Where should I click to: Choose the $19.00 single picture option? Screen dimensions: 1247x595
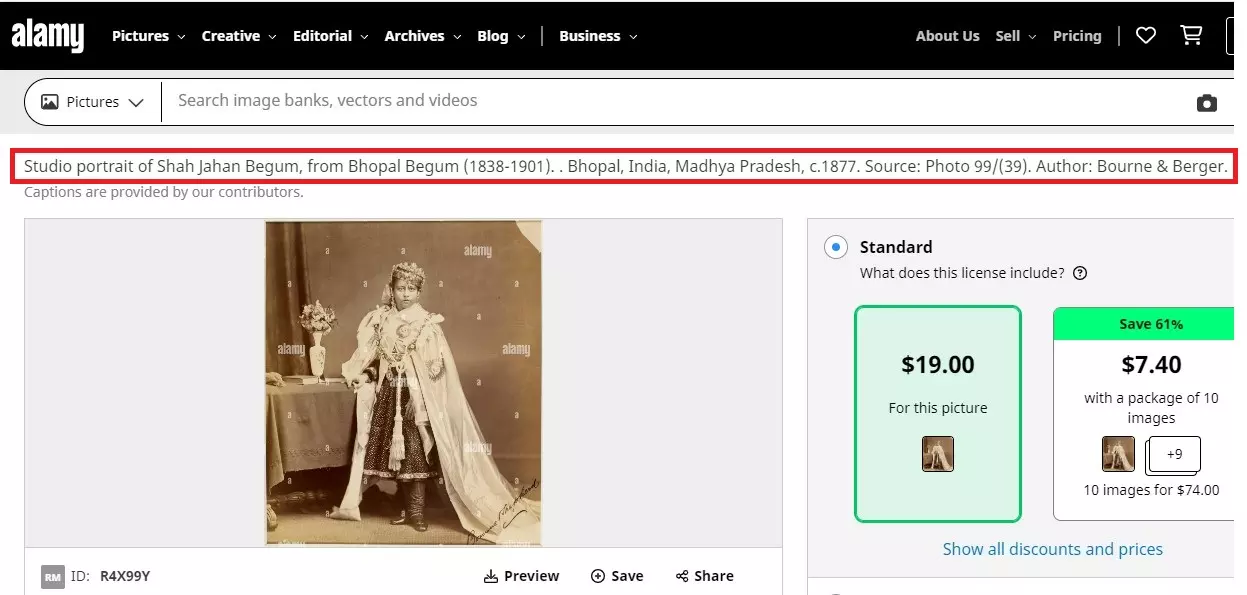pos(938,414)
